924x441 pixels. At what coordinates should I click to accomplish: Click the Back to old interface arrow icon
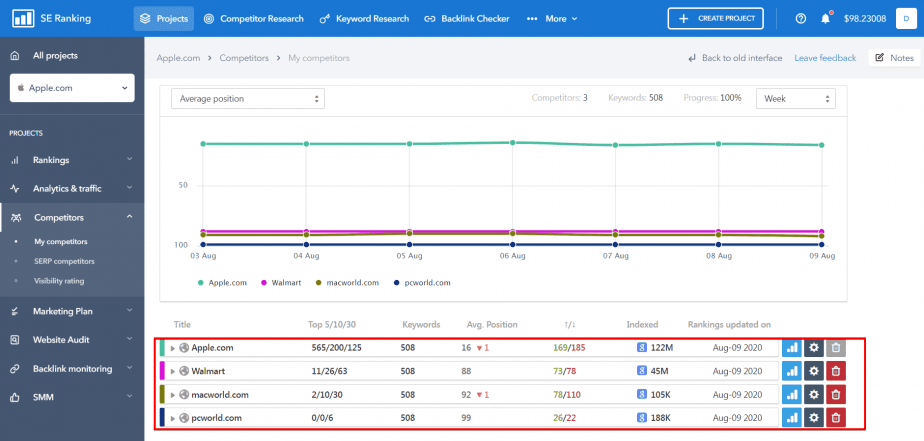(692, 58)
